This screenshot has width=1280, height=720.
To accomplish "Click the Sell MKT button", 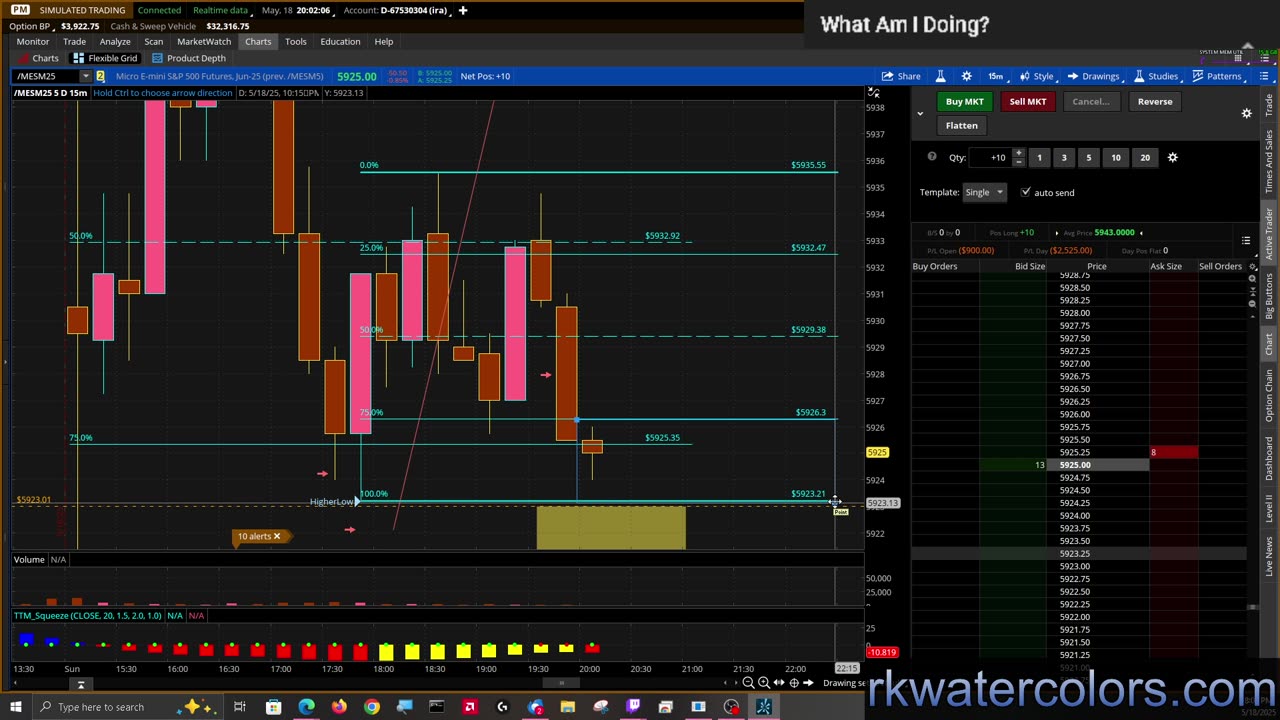I will coord(1028,101).
